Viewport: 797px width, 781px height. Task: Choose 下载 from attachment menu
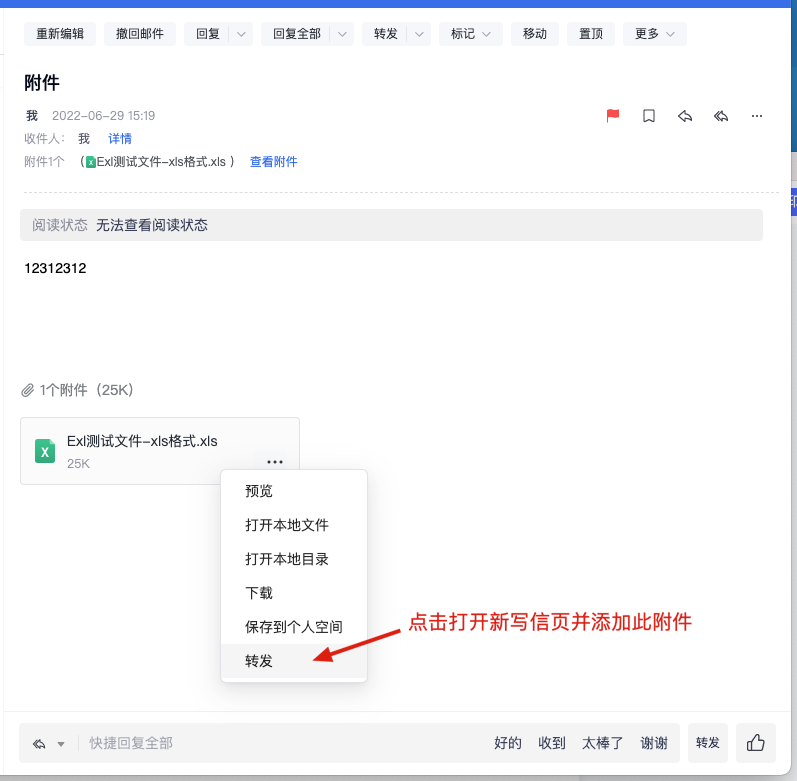pyautogui.click(x=294, y=593)
